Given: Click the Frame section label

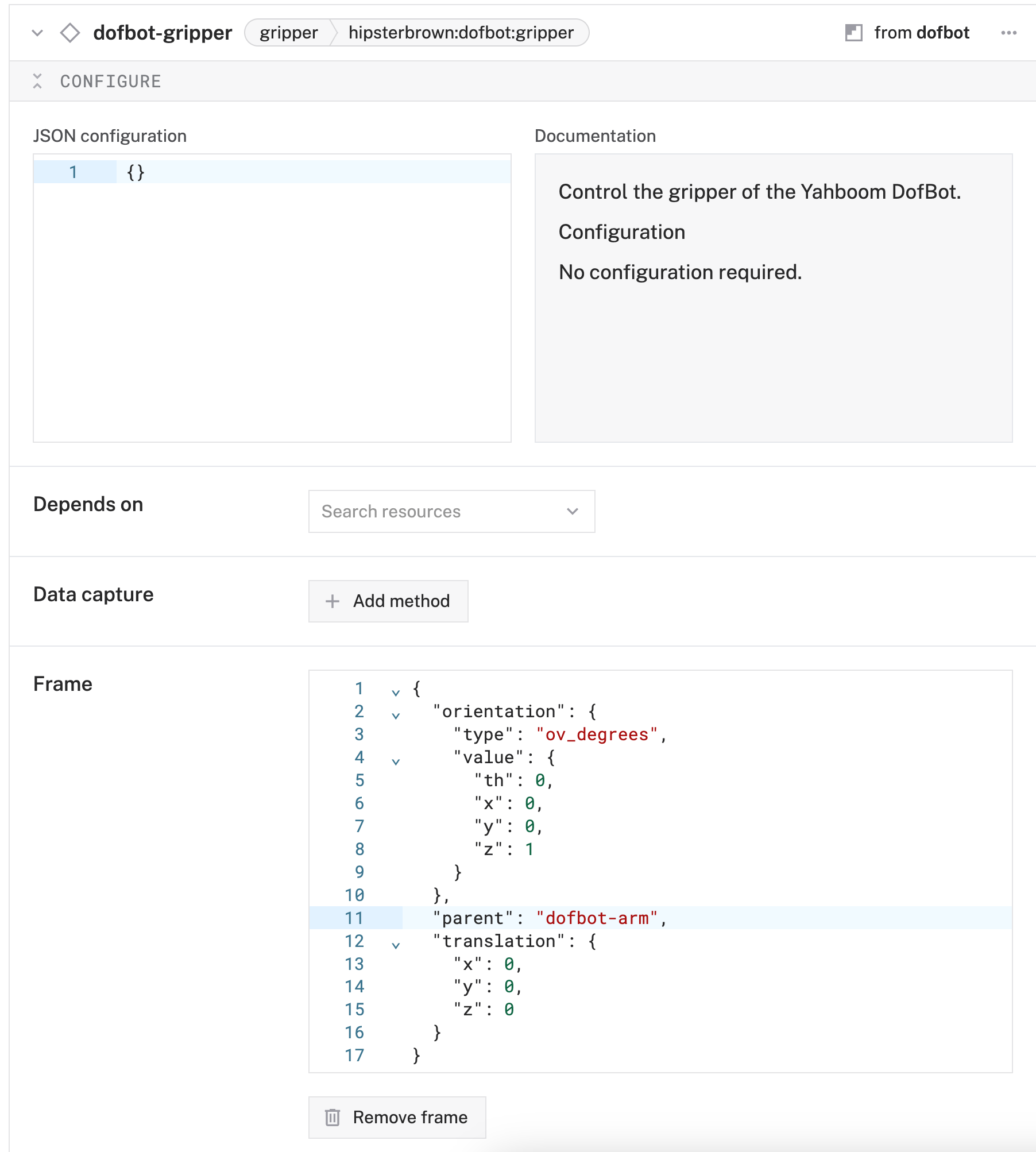Looking at the screenshot, I should 63,684.
